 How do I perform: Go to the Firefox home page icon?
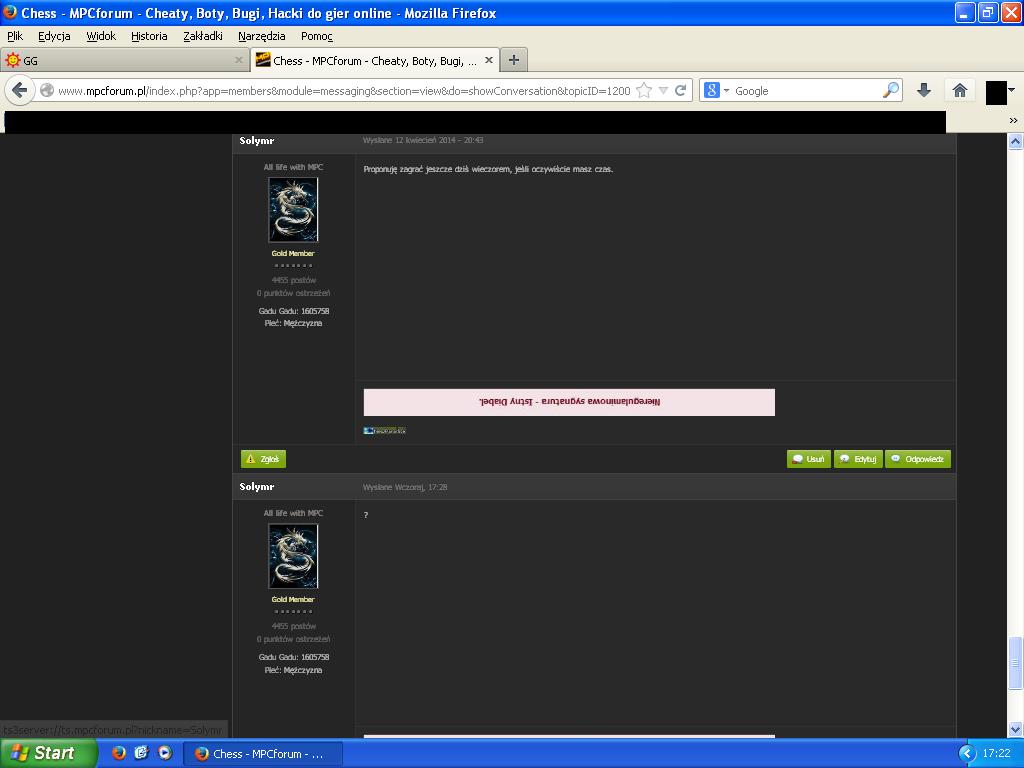959,90
